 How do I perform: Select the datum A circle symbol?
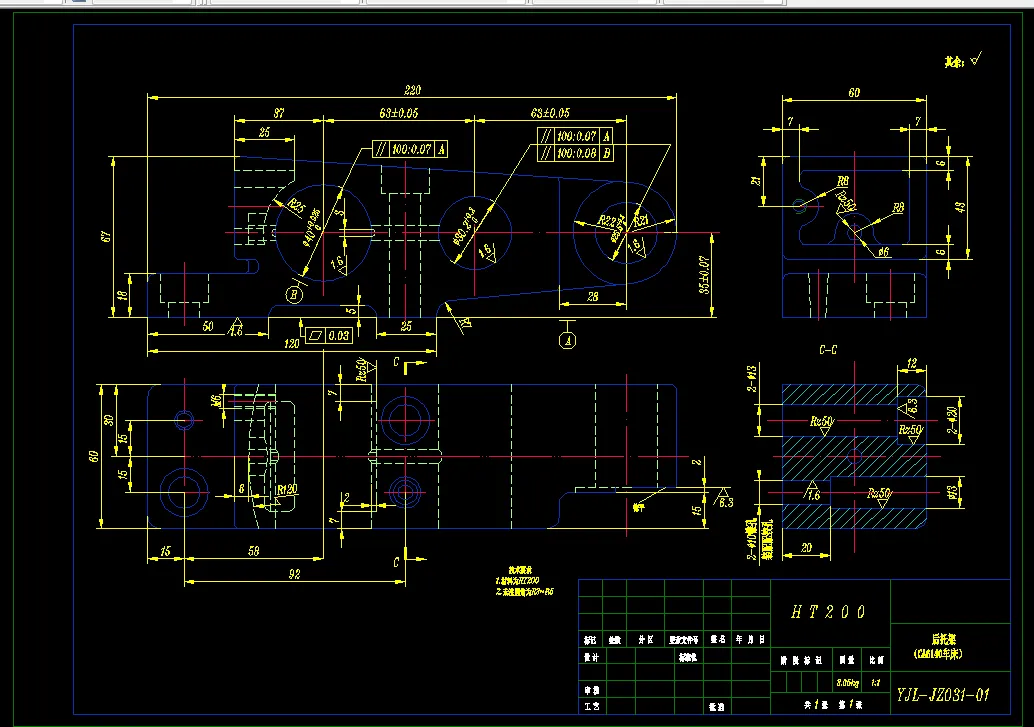[x=567, y=340]
